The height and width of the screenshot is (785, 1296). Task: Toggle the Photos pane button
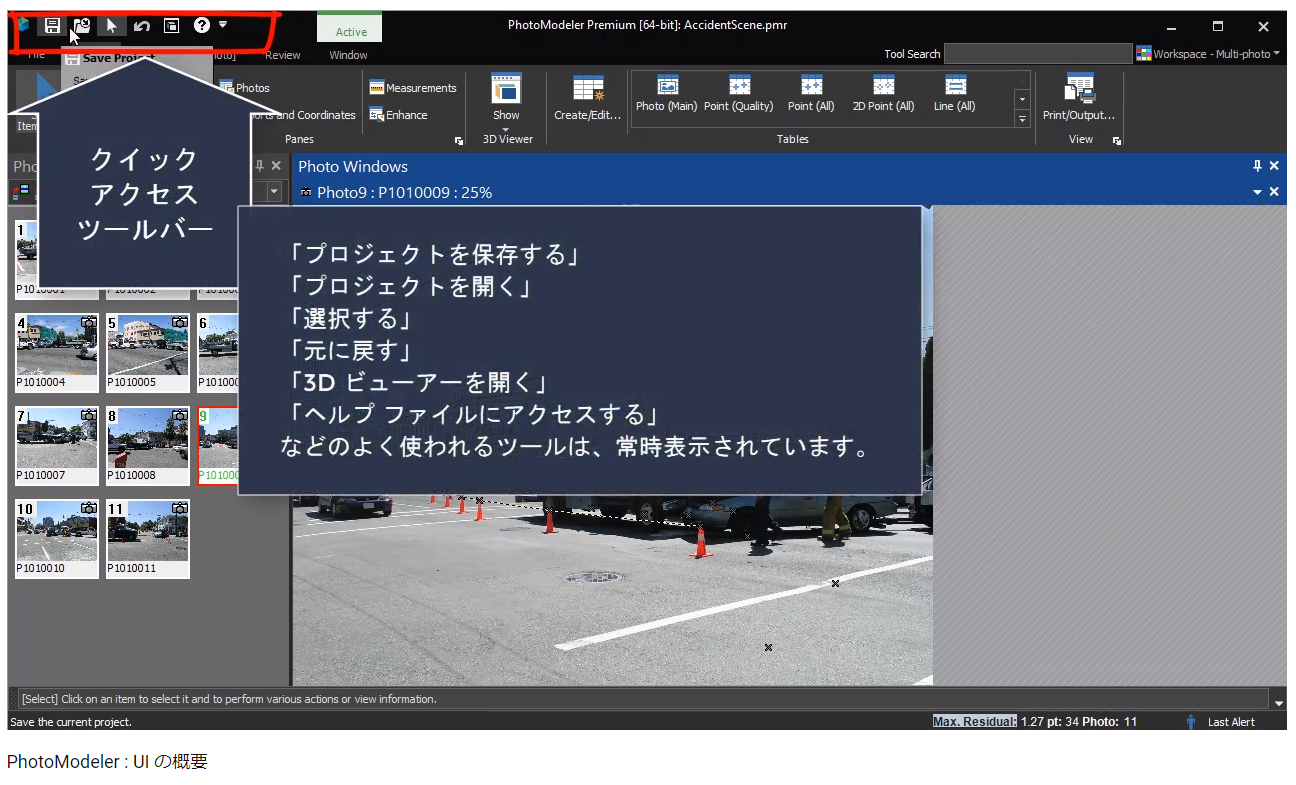[244, 88]
